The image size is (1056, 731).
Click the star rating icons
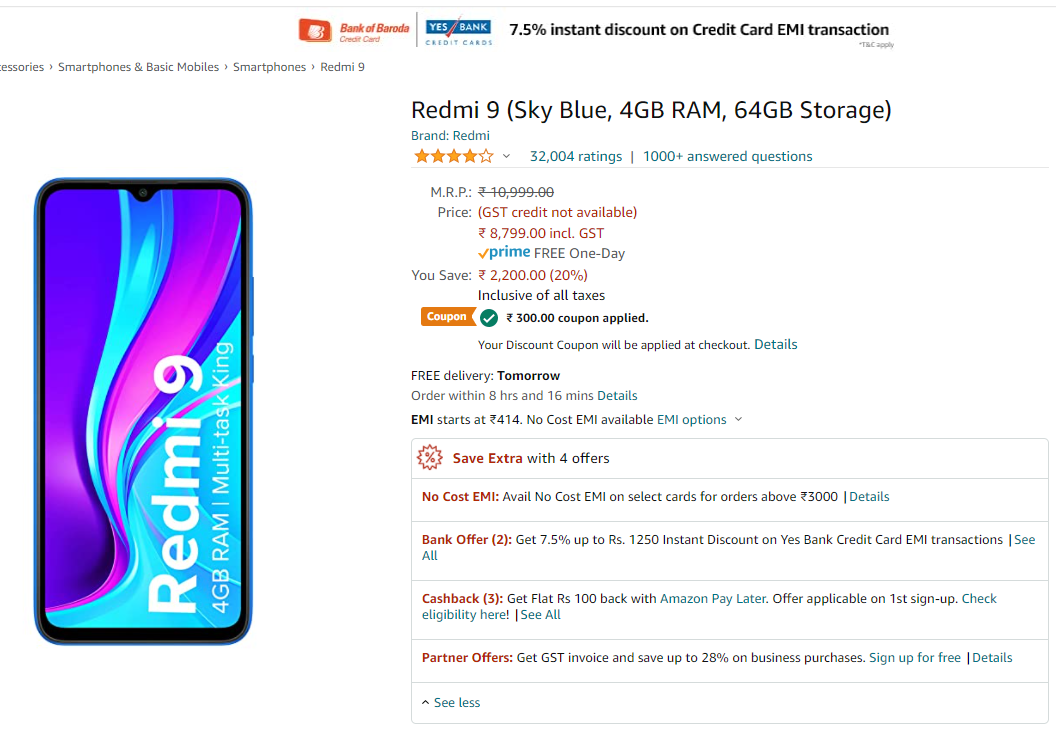(454, 156)
